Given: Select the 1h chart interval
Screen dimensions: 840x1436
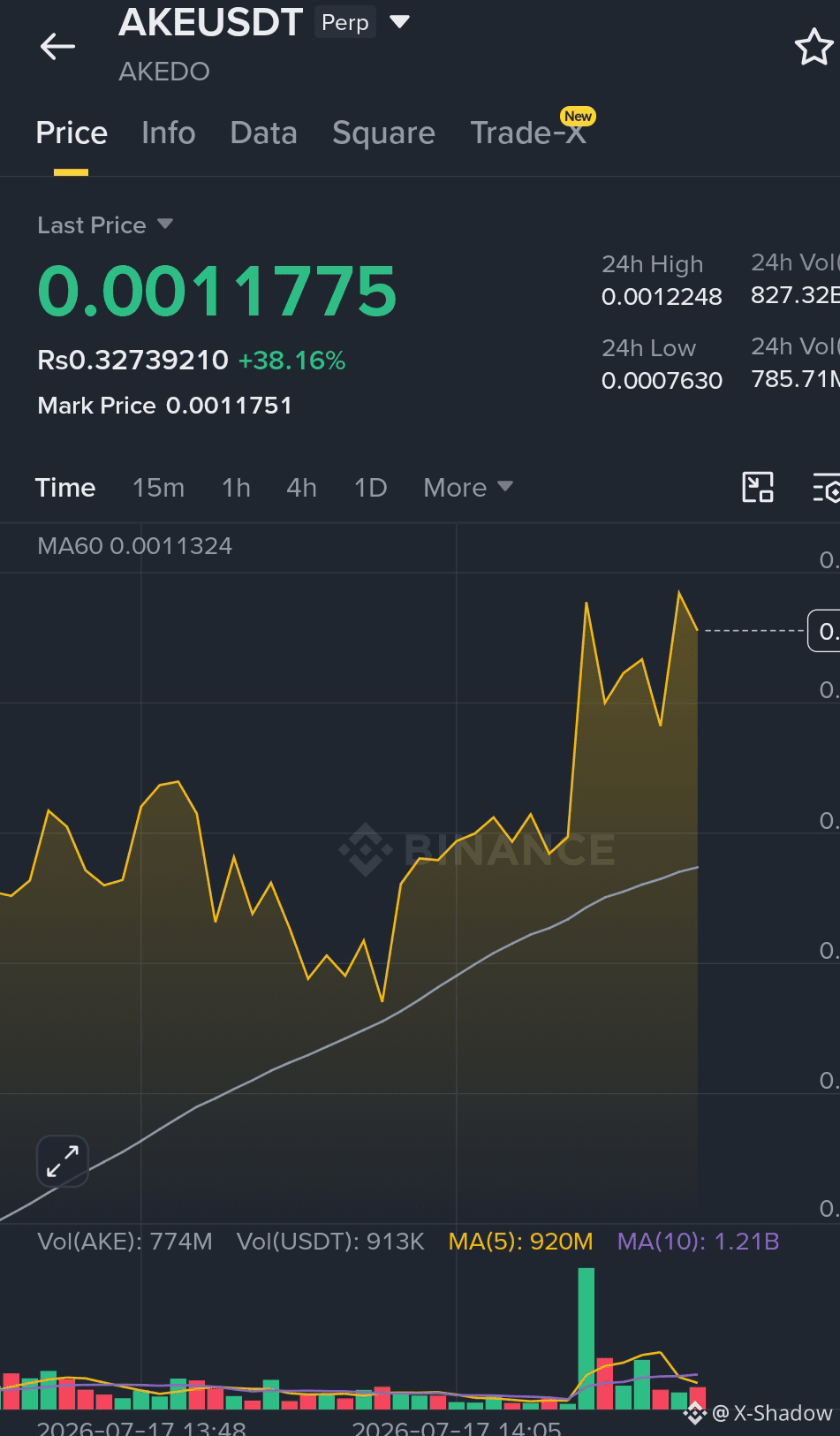Looking at the screenshot, I should pos(236,487).
